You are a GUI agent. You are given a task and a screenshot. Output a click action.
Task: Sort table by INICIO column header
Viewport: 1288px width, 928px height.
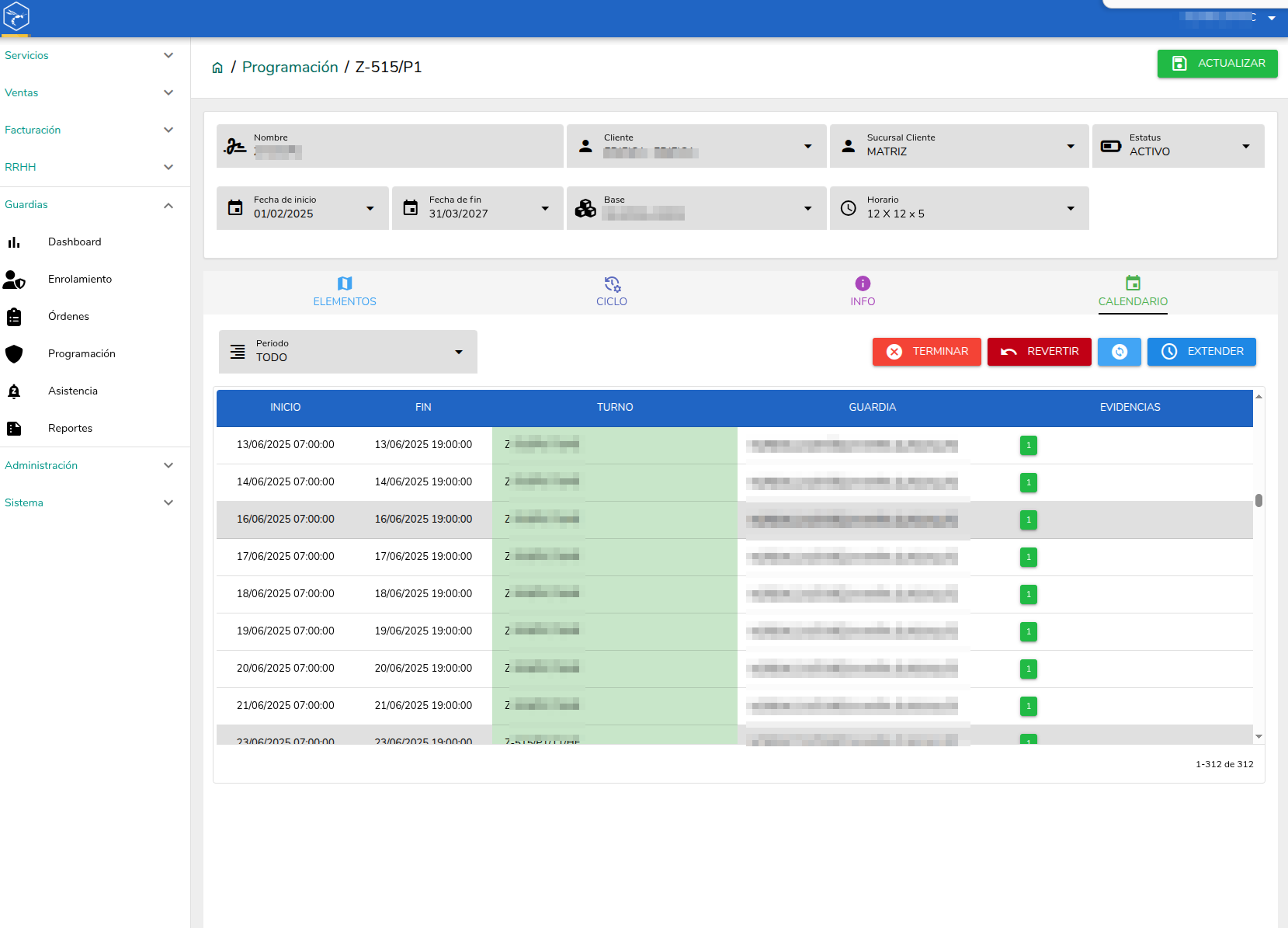(286, 408)
